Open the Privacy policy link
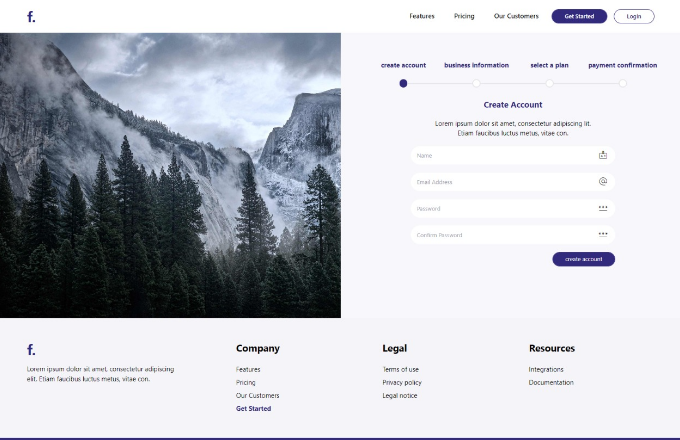Image resolution: width=680 pixels, height=440 pixels. pos(402,382)
